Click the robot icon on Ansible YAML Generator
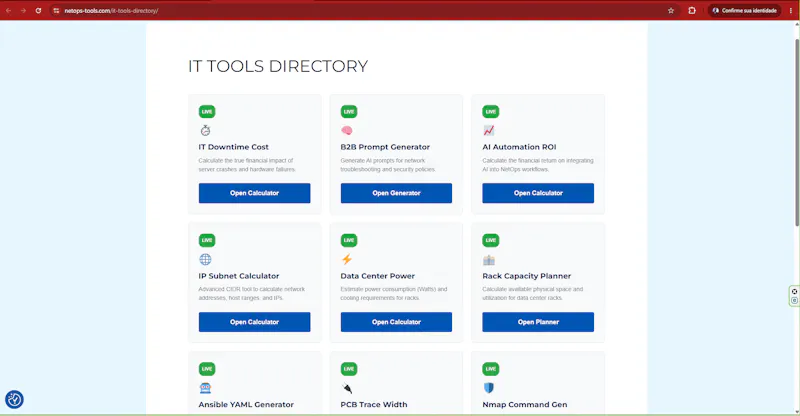The image size is (800, 416). click(205, 388)
